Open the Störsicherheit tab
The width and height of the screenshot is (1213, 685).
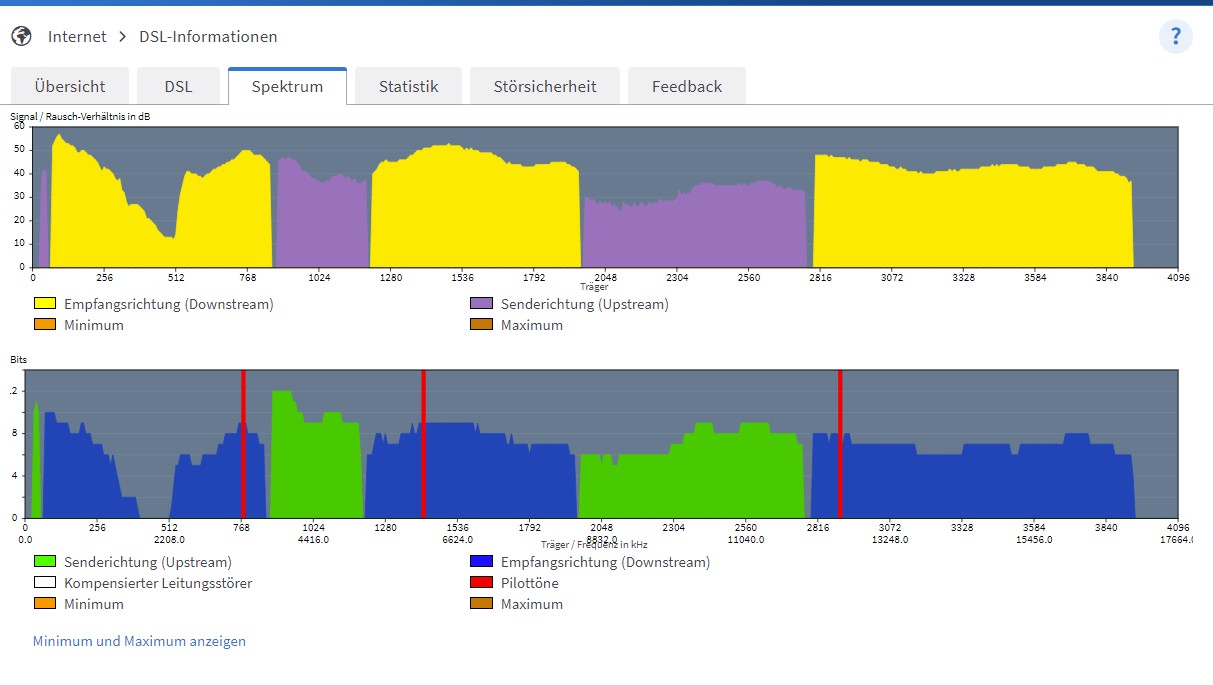click(x=544, y=86)
